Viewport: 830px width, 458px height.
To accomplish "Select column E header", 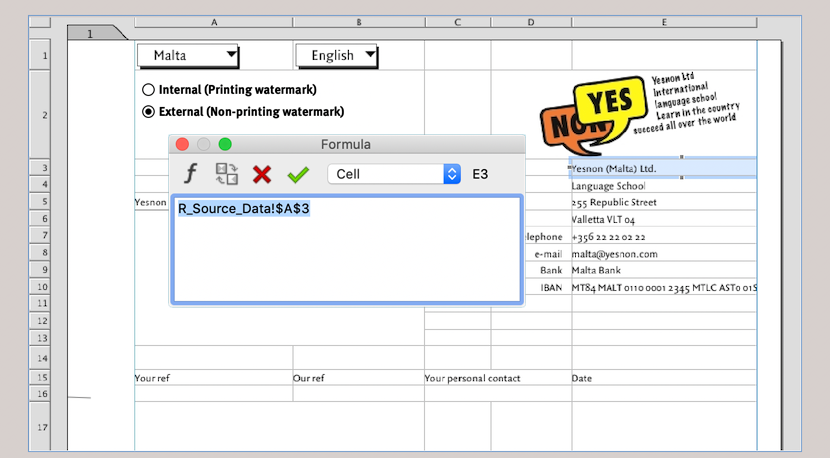I will [x=663, y=21].
